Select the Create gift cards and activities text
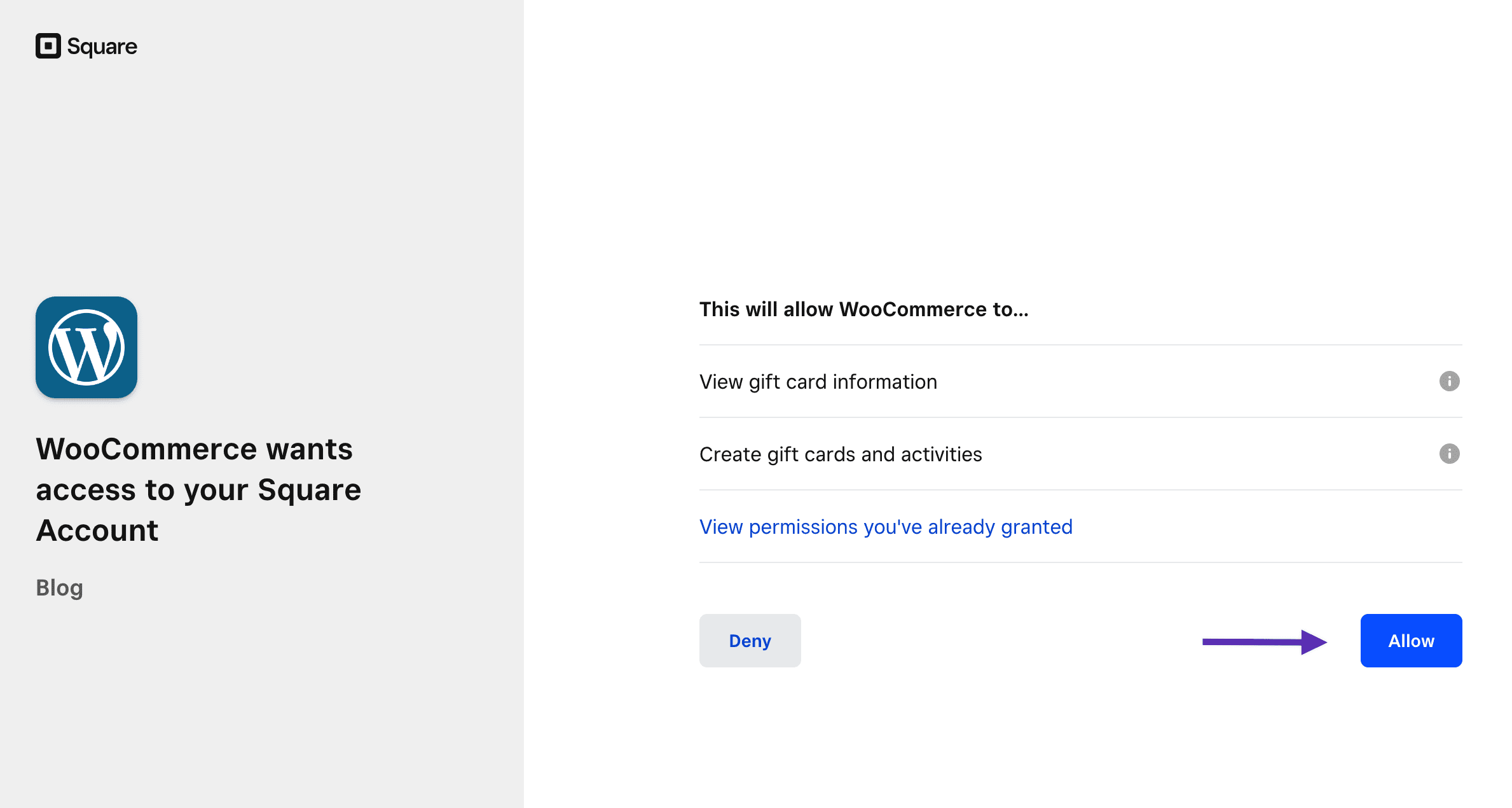1512x808 pixels. [x=840, y=454]
